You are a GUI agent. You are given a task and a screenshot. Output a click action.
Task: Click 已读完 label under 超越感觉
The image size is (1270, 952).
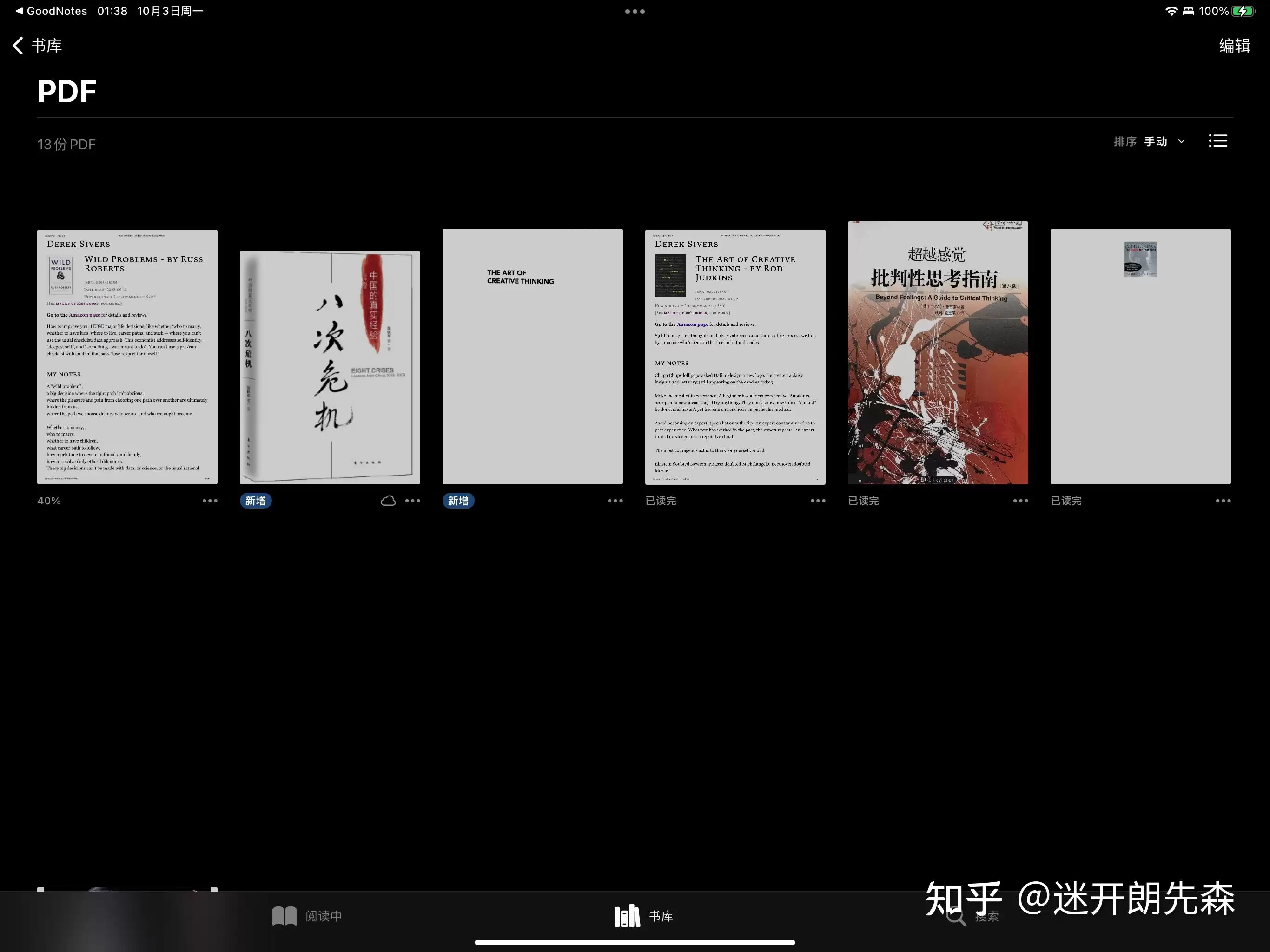point(864,501)
